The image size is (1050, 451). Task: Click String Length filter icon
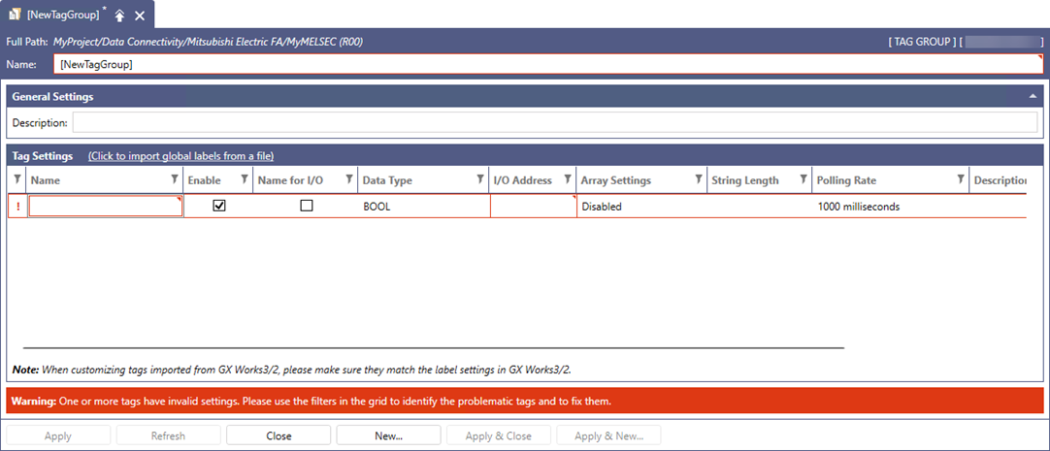(803, 180)
